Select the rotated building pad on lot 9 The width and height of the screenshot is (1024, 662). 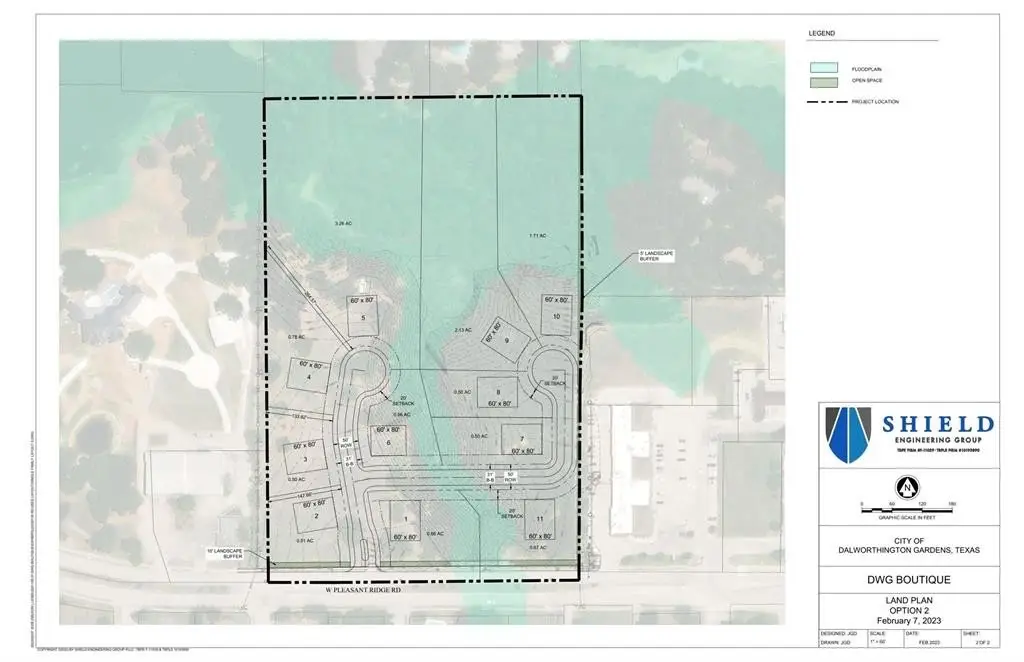tap(494, 333)
